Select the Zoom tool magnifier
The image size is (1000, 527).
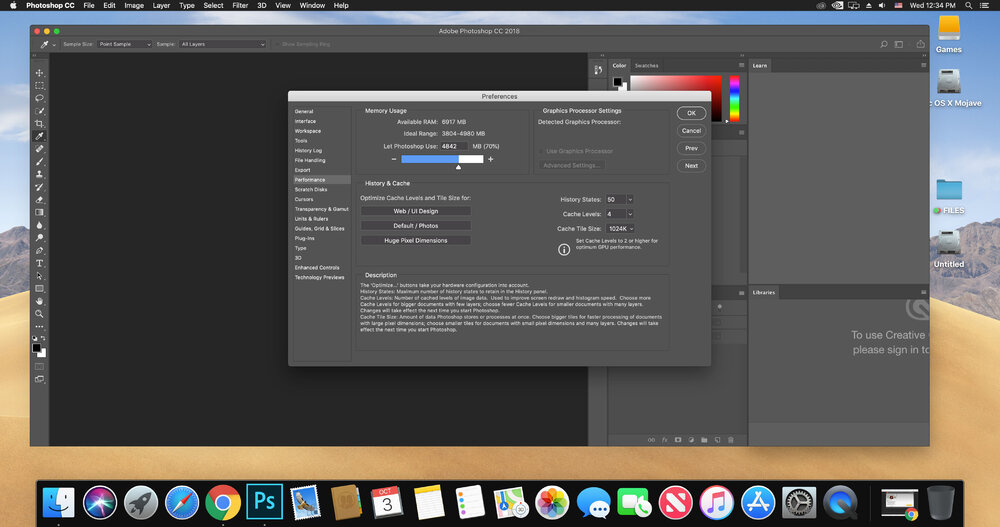click(40, 313)
